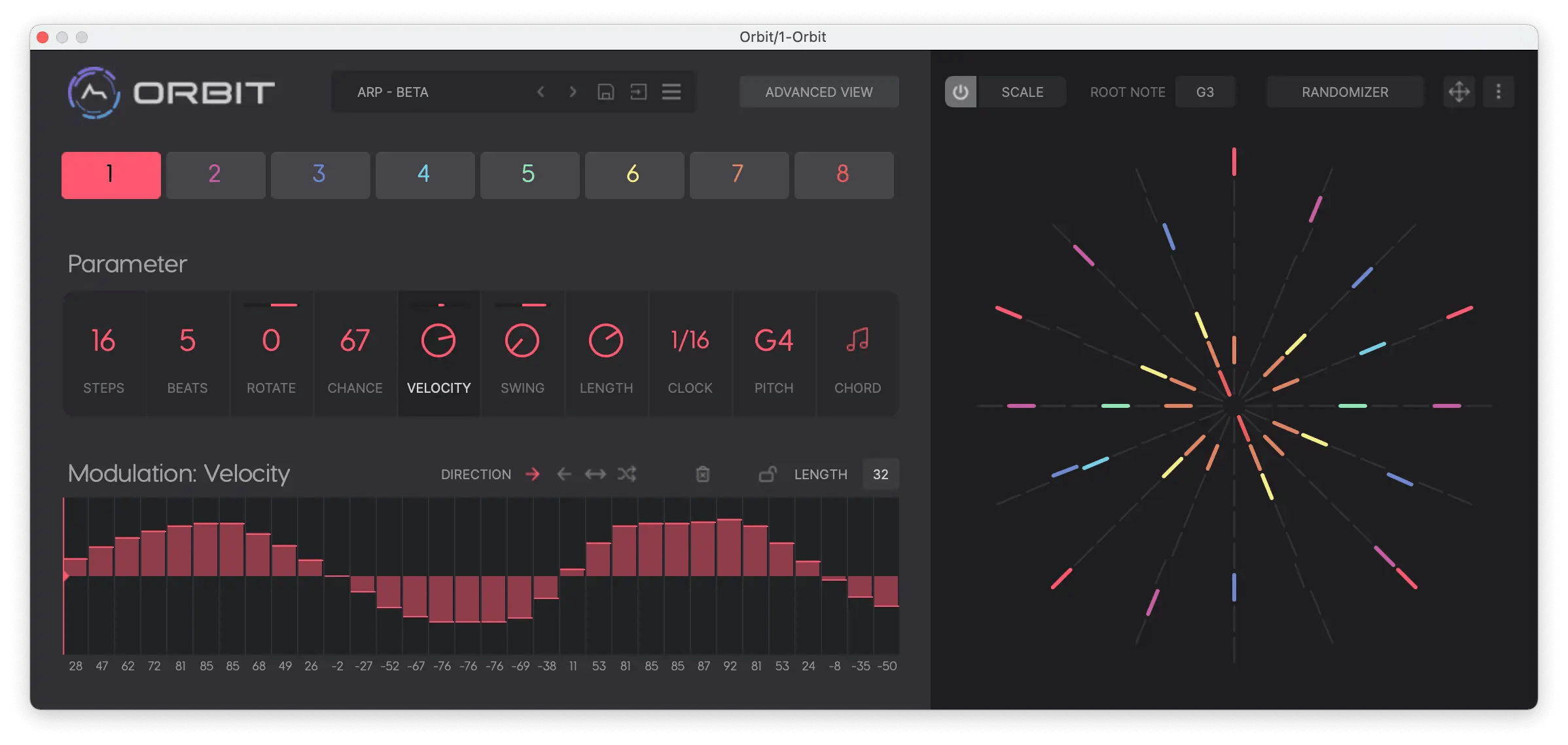Click the next preset arrow
This screenshot has height=745, width=1568.
tap(573, 92)
